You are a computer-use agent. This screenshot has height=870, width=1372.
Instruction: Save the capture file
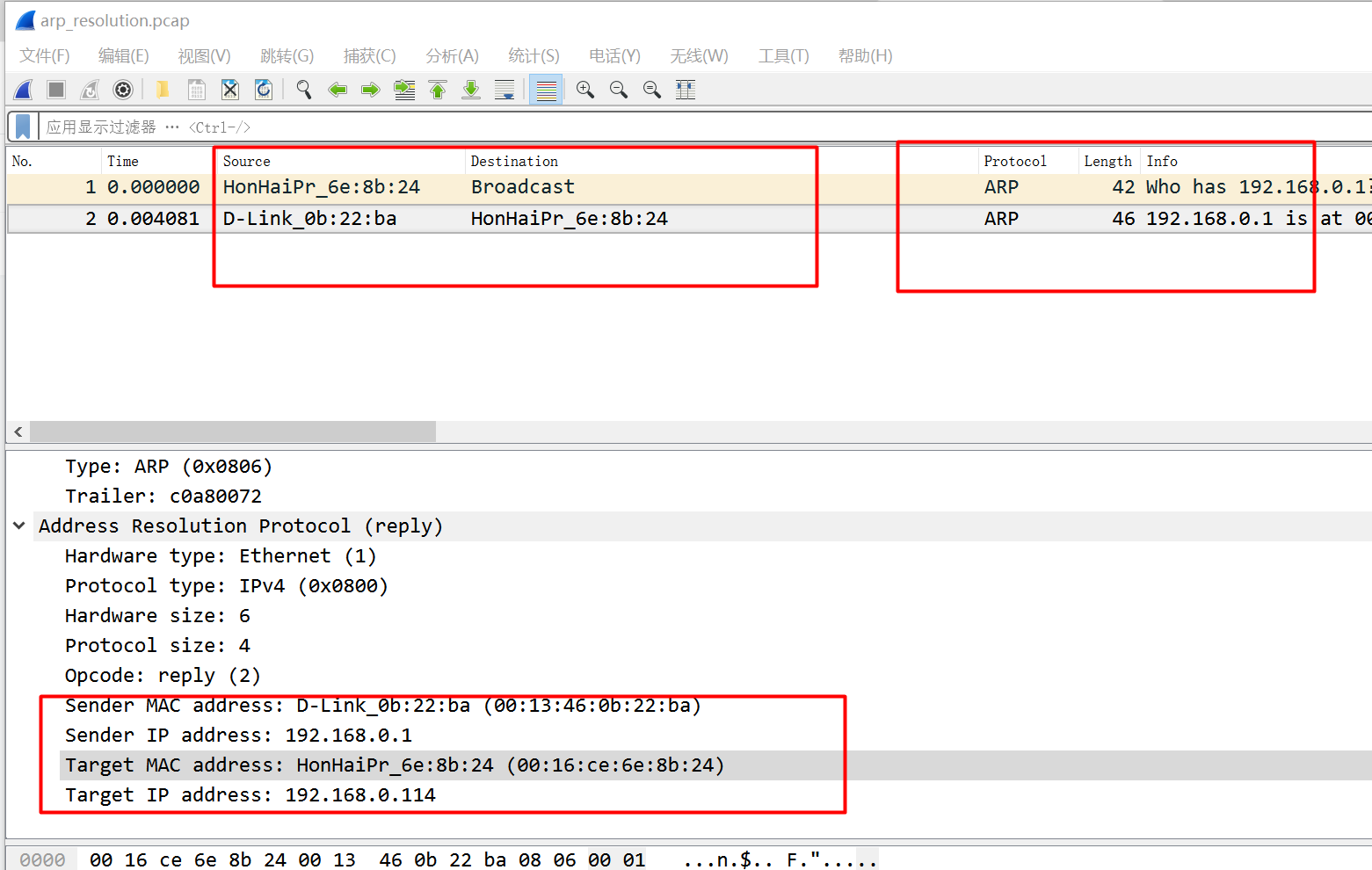pyautogui.click(x=197, y=90)
